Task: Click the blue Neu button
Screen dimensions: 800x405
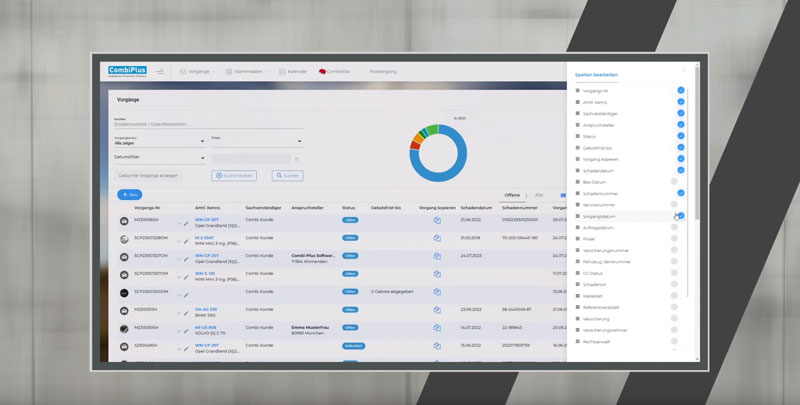Action: click(130, 194)
